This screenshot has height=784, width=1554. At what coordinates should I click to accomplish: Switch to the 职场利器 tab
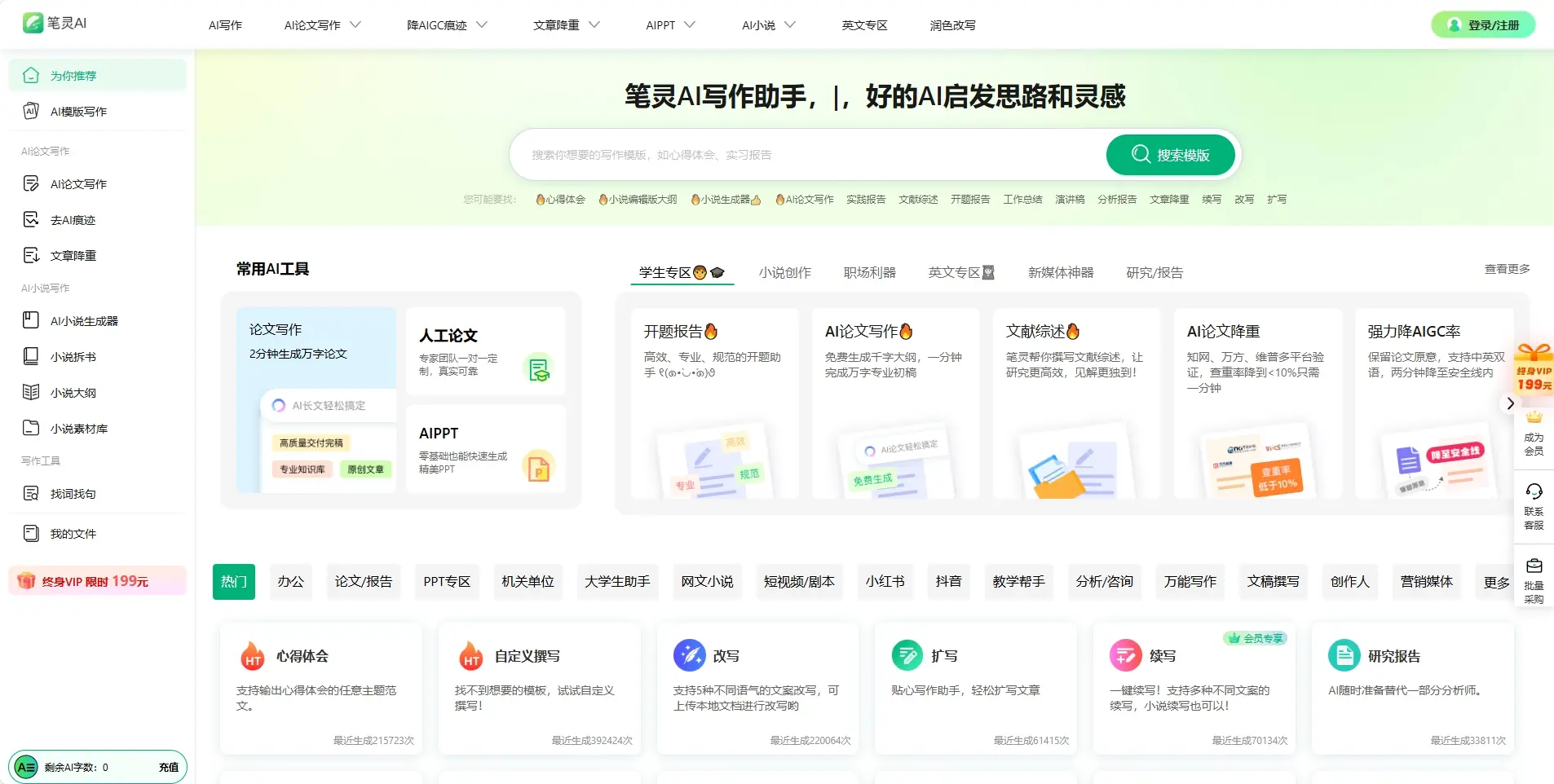(869, 273)
